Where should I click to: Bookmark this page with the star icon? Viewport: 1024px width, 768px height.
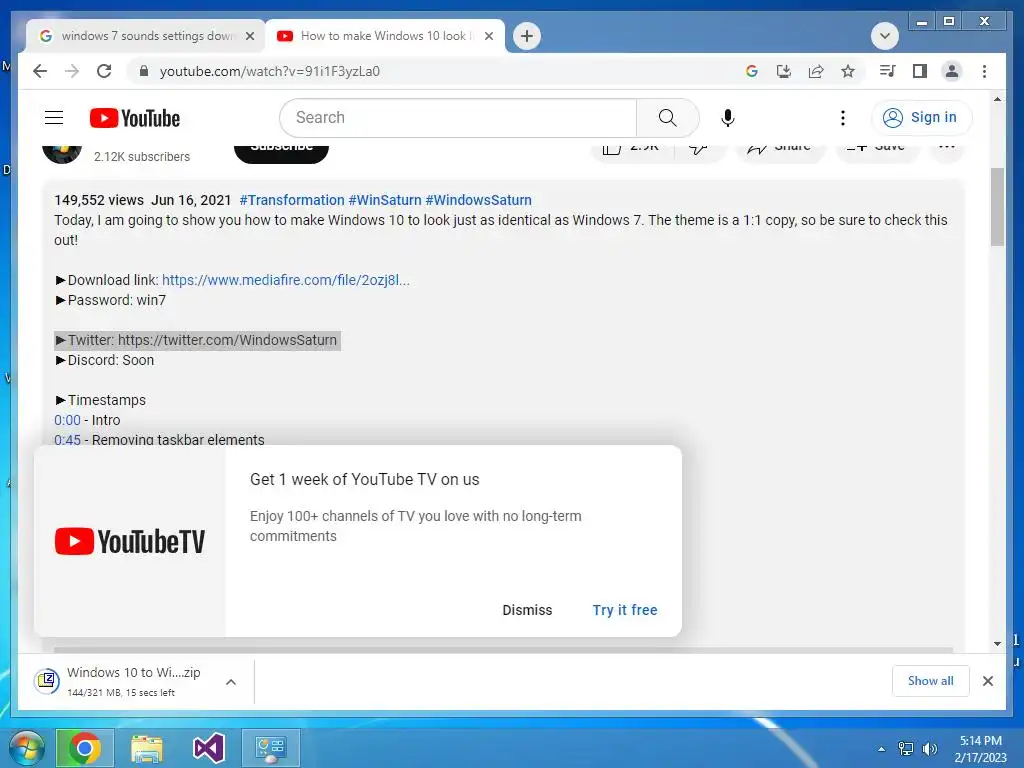848,71
